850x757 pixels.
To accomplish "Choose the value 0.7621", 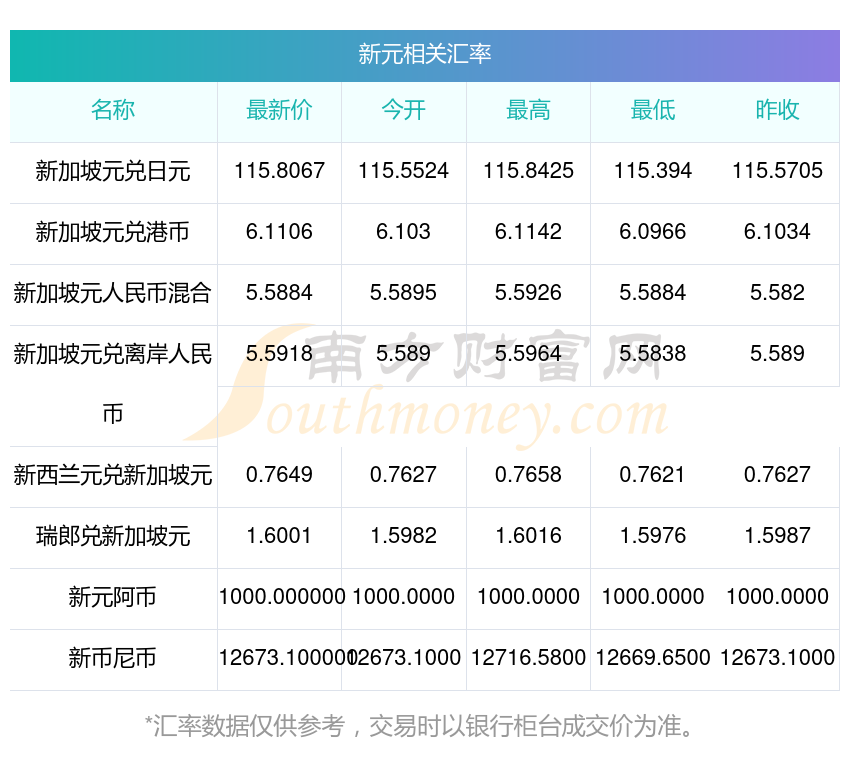I will coord(653,475).
